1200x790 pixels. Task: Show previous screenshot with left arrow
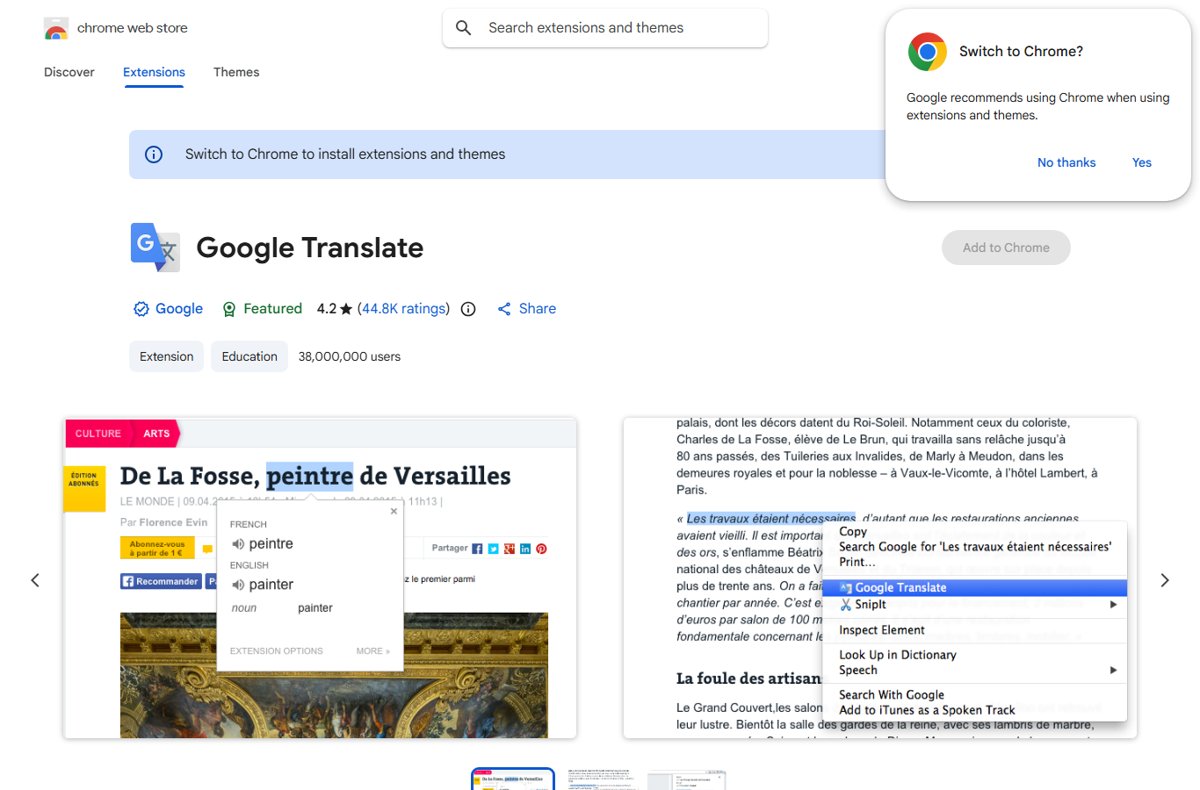click(x=35, y=580)
